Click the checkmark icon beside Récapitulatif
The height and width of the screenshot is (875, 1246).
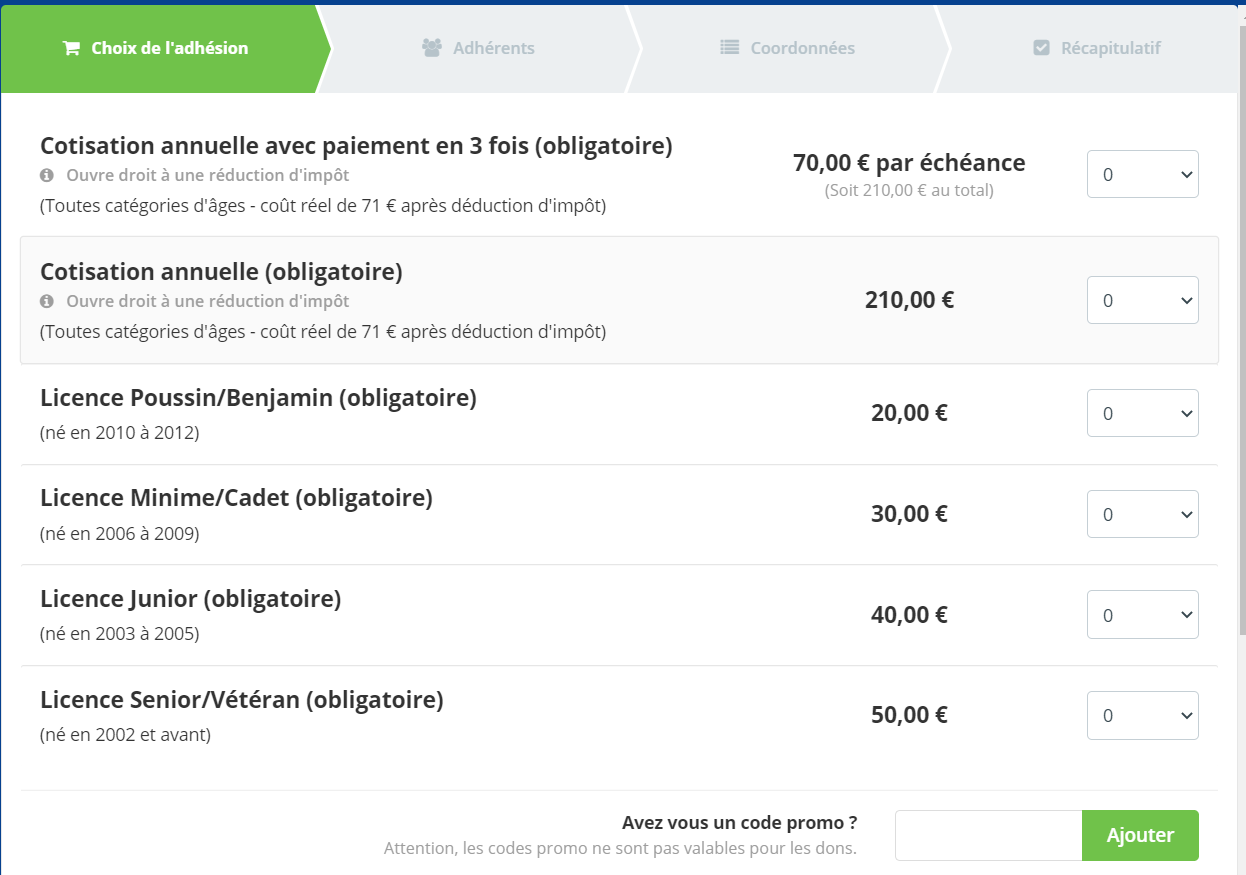pyautogui.click(x=1041, y=48)
